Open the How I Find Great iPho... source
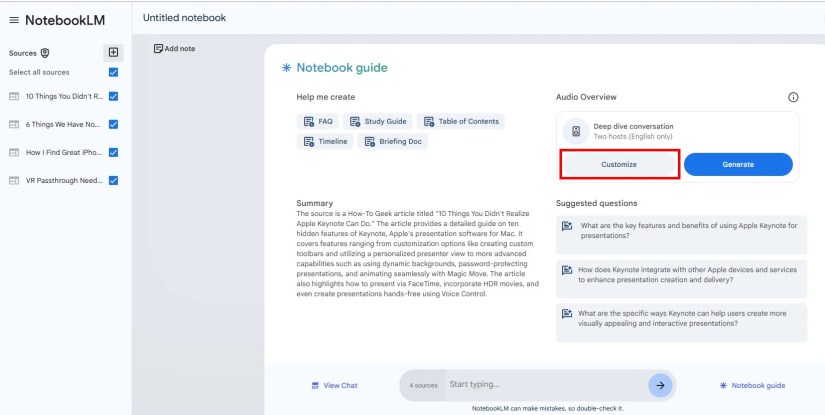The image size is (825, 415). pos(64,153)
